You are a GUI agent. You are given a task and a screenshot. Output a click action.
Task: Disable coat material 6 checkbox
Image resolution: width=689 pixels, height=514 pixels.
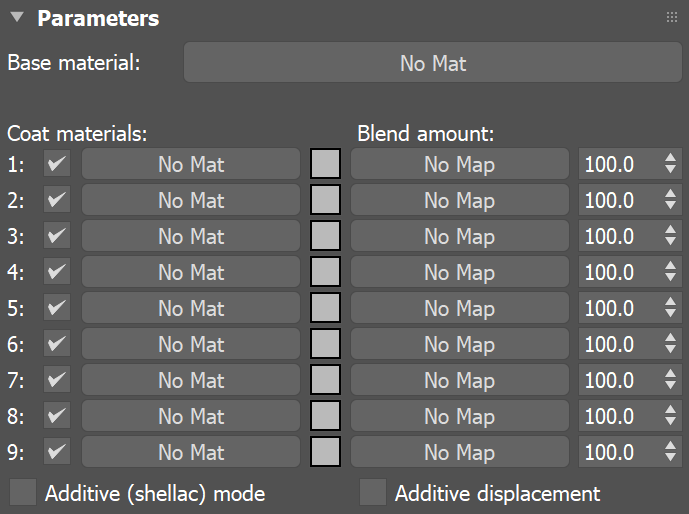pos(57,344)
